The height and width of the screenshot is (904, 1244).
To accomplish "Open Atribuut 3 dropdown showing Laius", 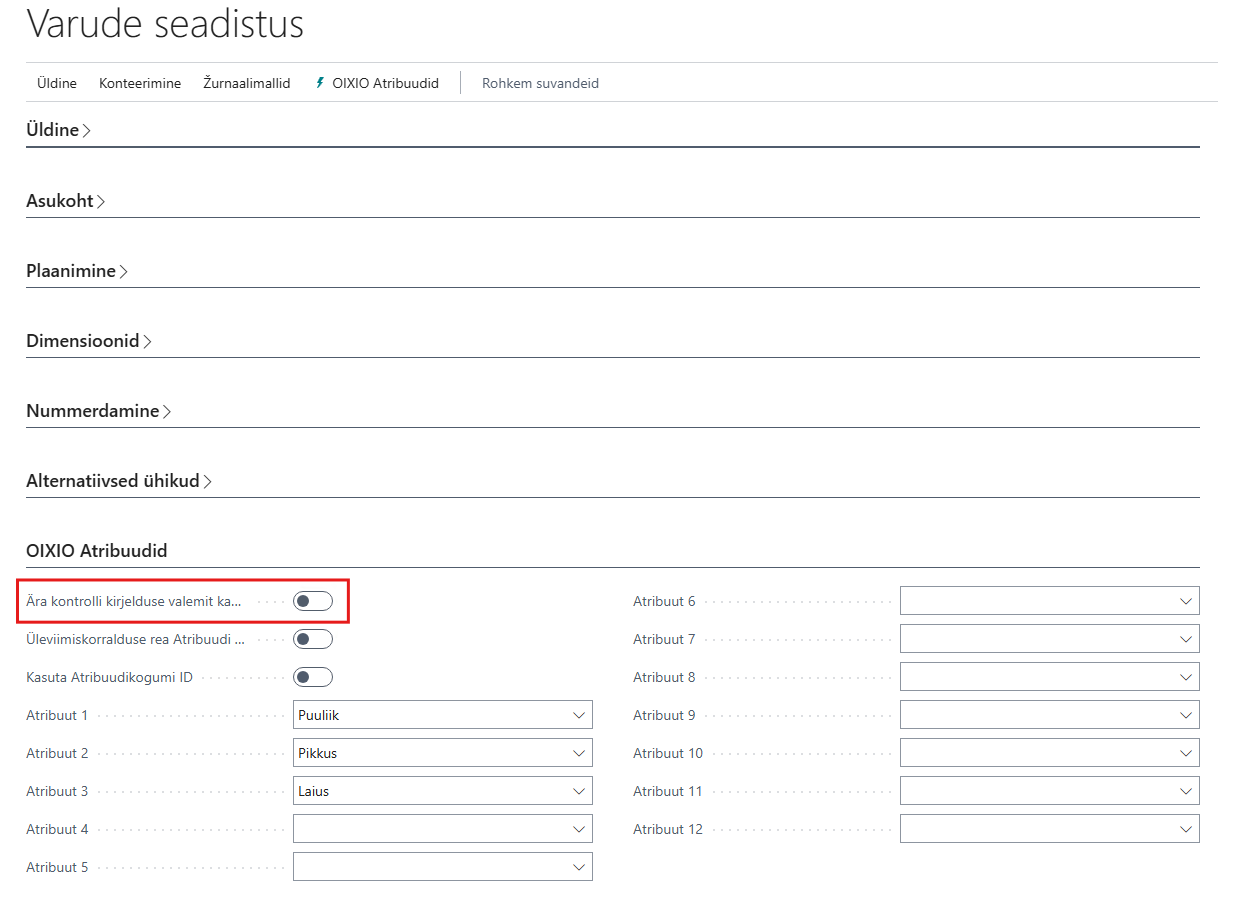I will [x=442, y=791].
